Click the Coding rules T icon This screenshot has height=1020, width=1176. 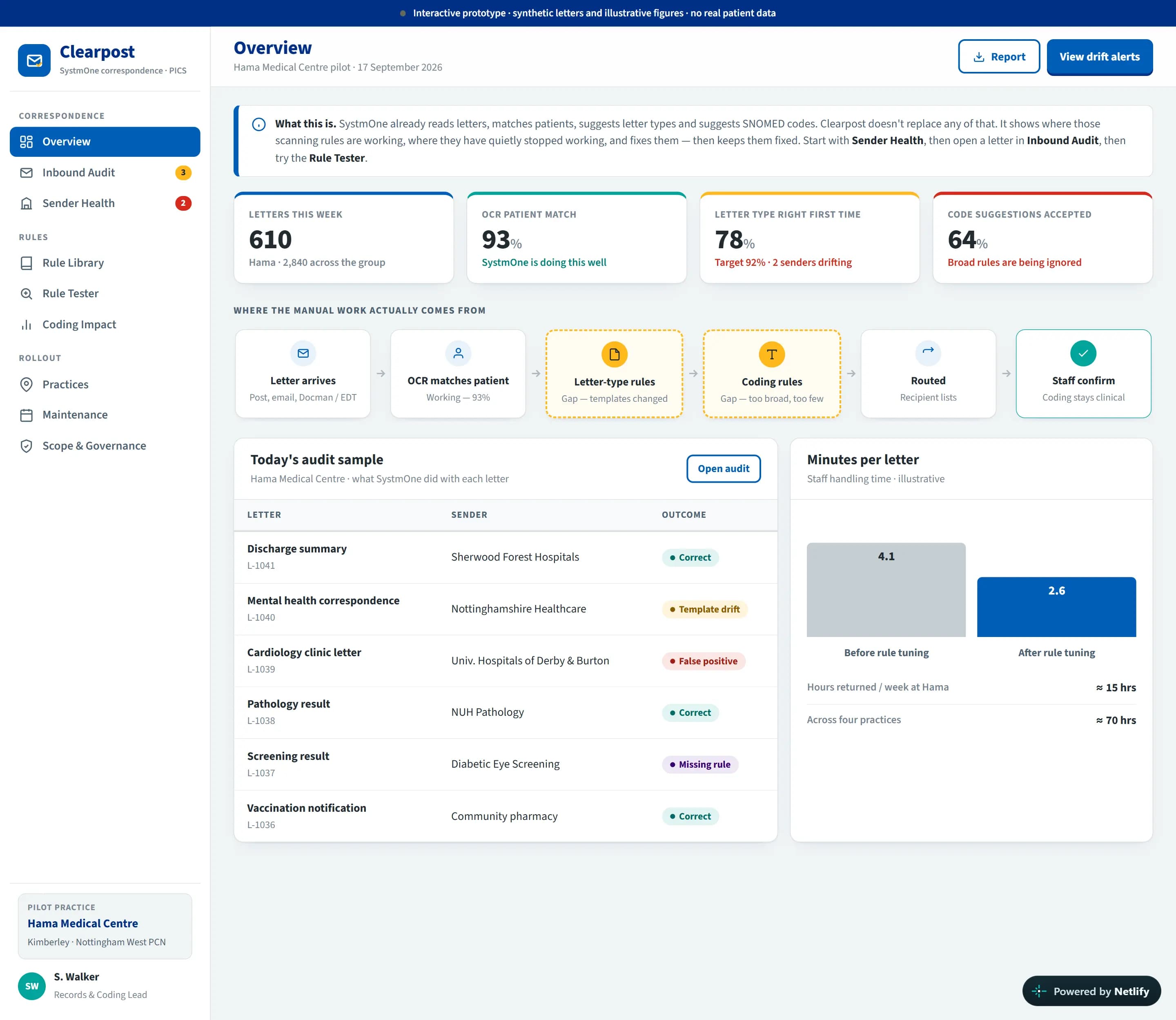pyautogui.click(x=772, y=354)
